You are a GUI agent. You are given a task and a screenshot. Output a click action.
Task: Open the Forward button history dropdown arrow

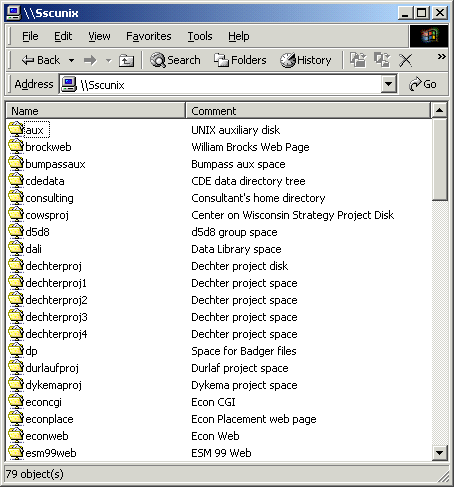click(108, 61)
